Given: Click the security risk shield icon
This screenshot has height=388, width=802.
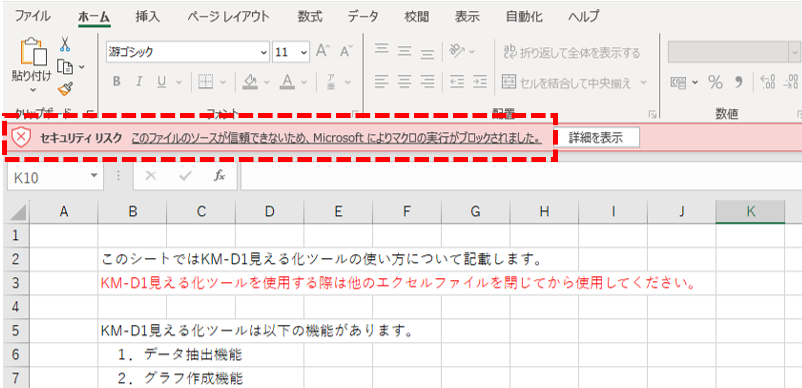Looking at the screenshot, I should (x=21, y=137).
